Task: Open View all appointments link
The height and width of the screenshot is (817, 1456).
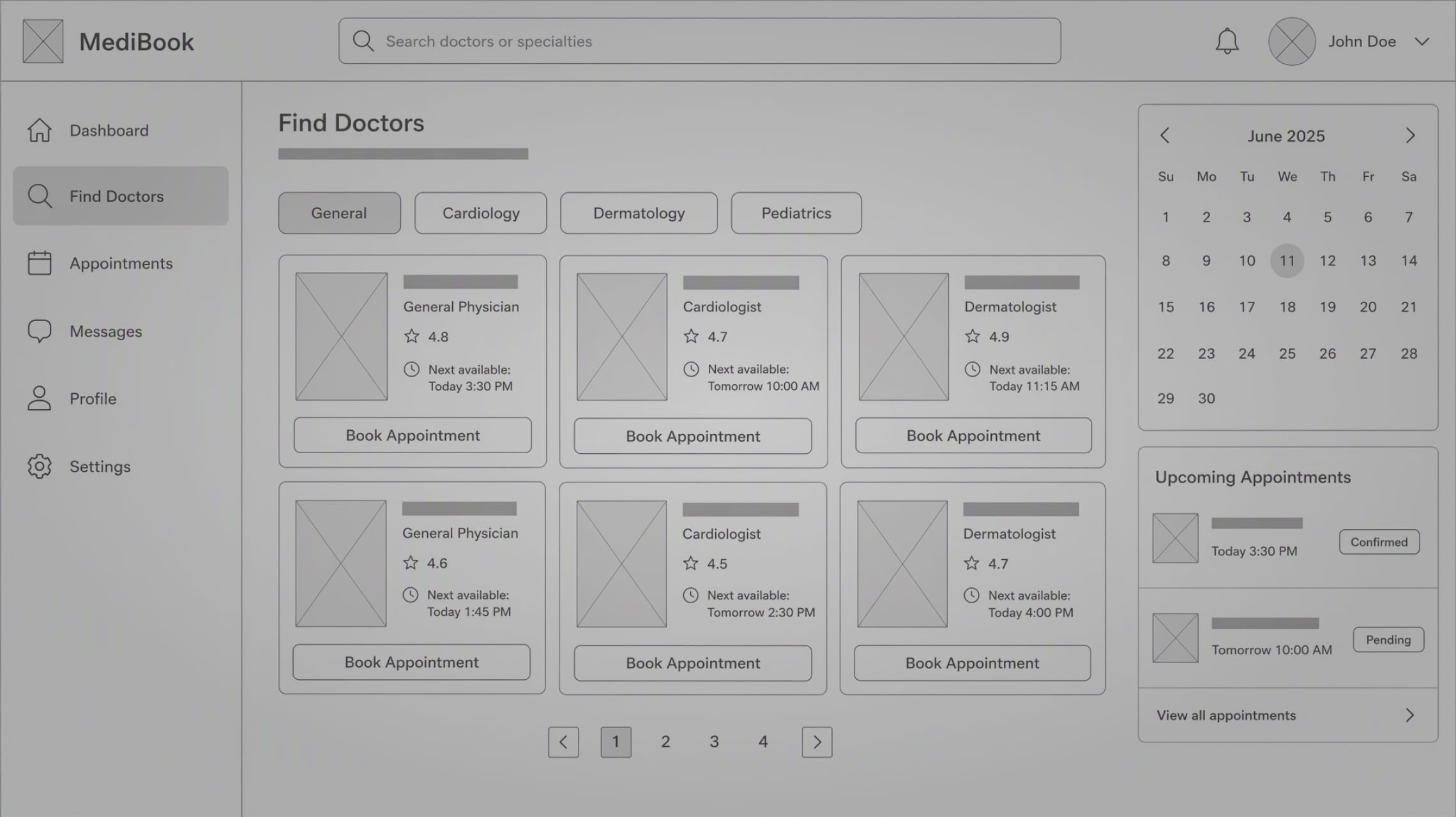Action: coord(1288,715)
